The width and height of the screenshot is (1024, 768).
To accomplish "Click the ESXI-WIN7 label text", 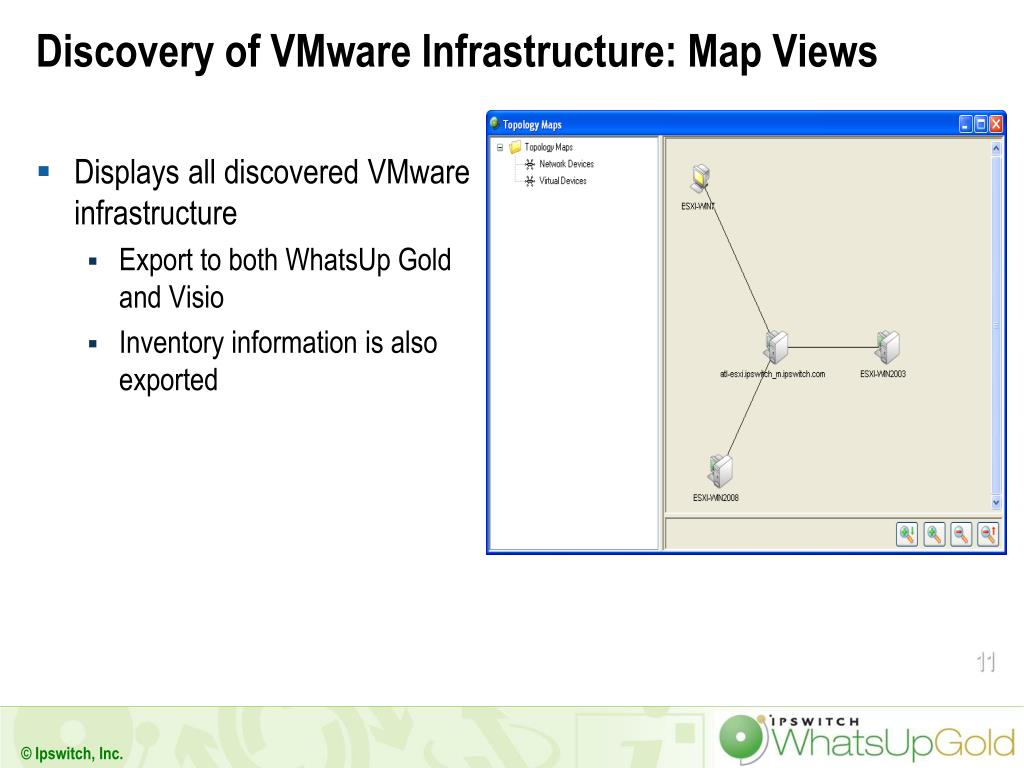I will (x=698, y=206).
